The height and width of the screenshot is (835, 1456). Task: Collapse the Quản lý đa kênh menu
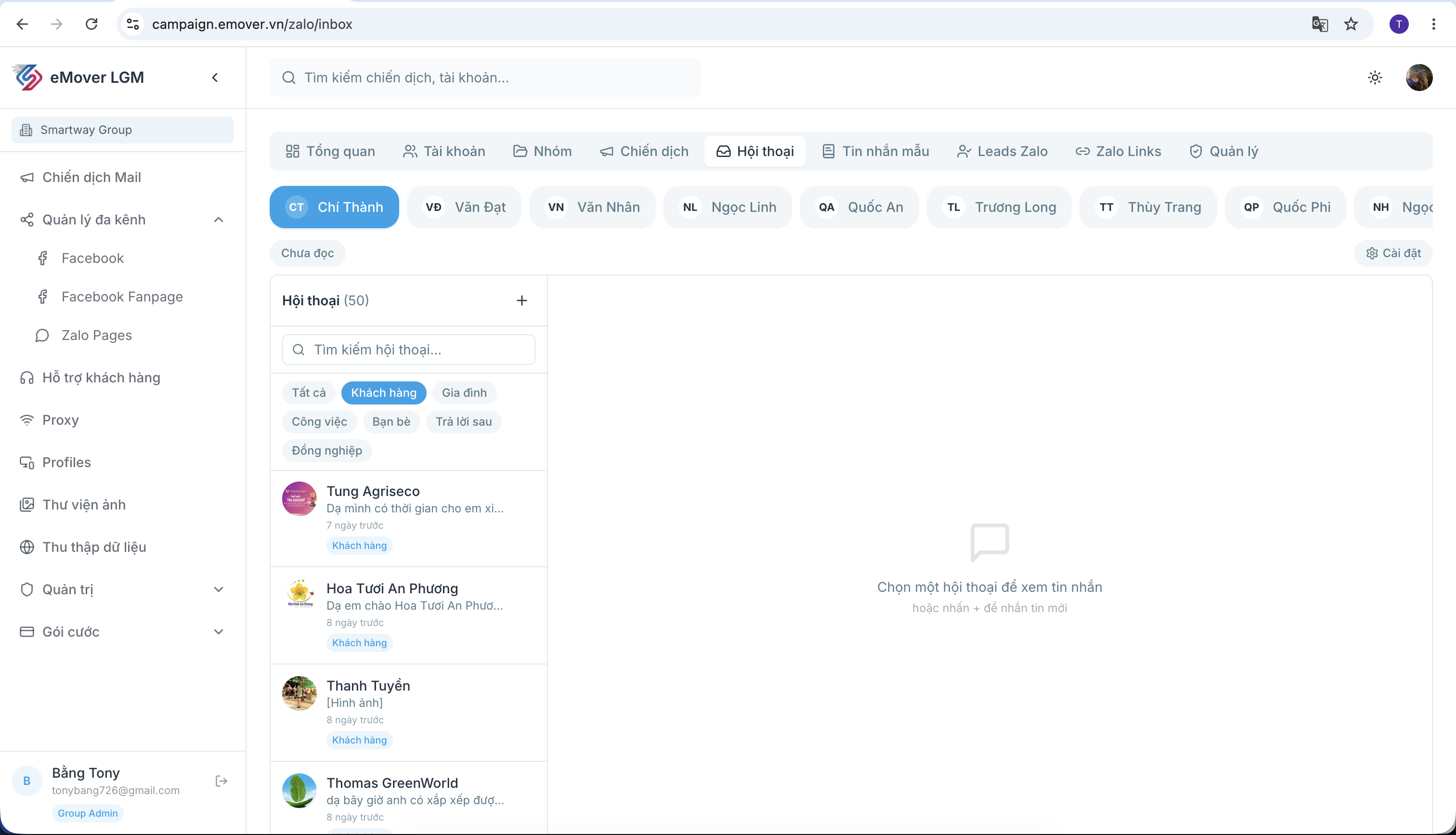pyautogui.click(x=219, y=220)
